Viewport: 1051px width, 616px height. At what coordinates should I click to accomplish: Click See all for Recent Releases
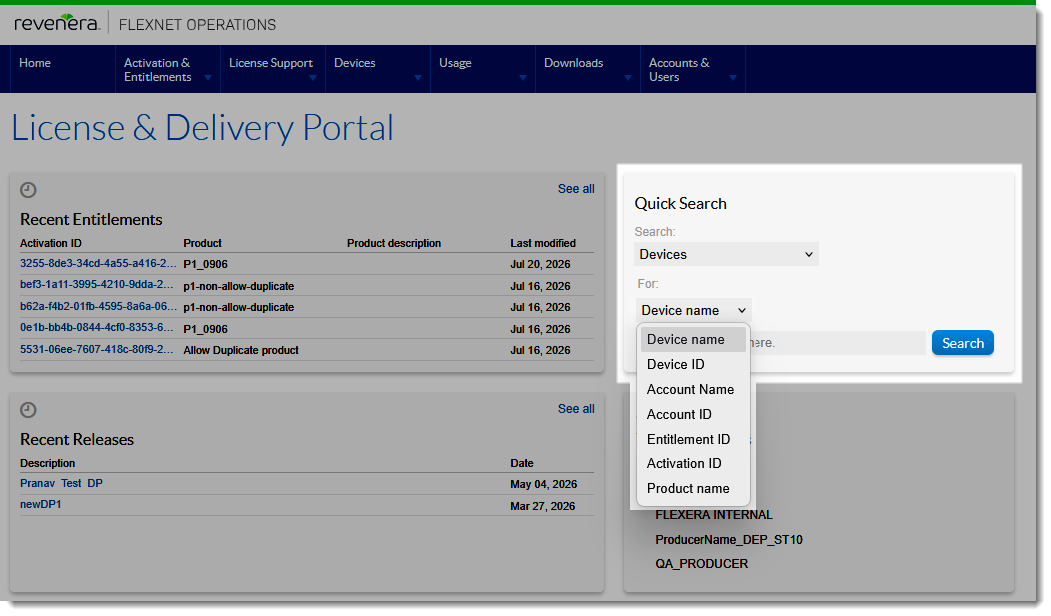[576, 409]
